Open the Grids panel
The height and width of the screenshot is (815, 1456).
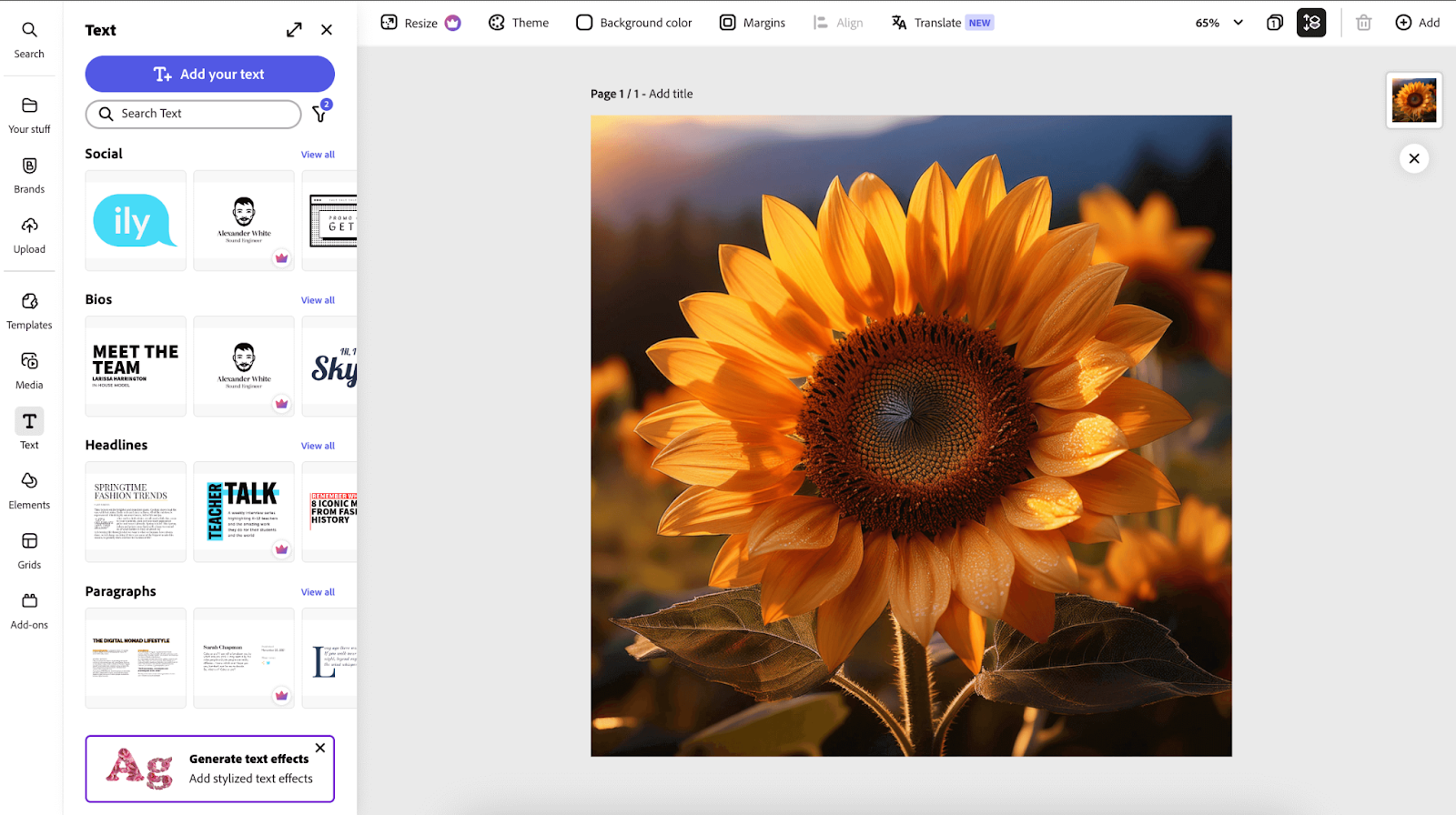[x=29, y=550]
